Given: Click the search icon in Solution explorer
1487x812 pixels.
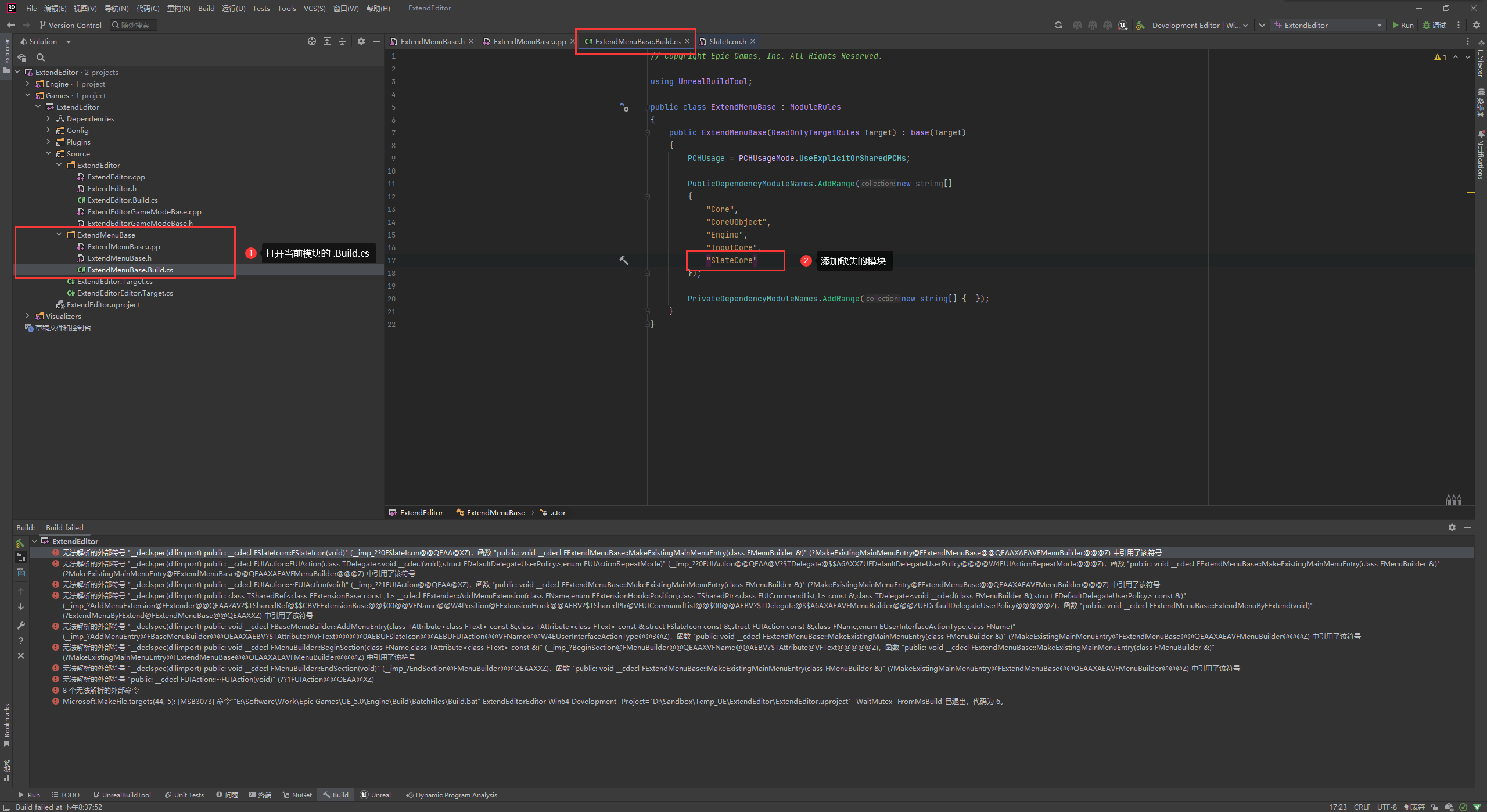Looking at the screenshot, I should [41, 58].
